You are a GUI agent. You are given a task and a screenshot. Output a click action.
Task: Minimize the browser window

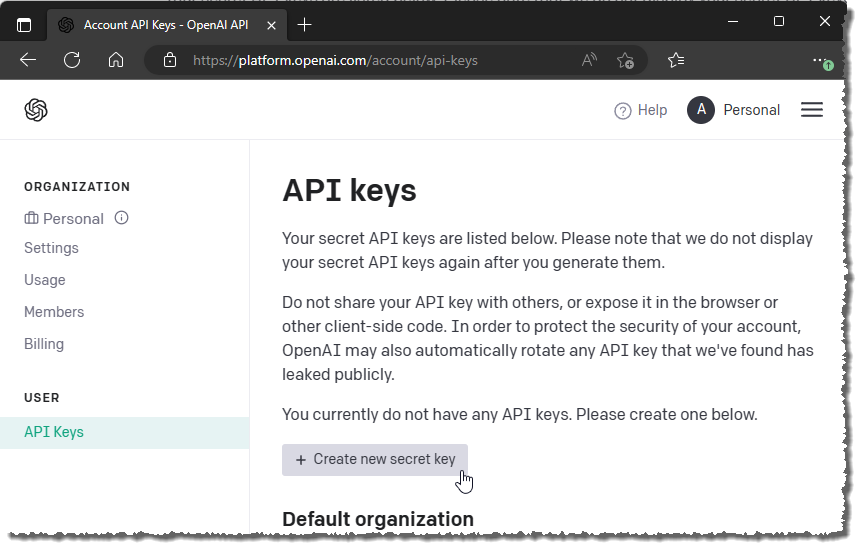tap(733, 21)
